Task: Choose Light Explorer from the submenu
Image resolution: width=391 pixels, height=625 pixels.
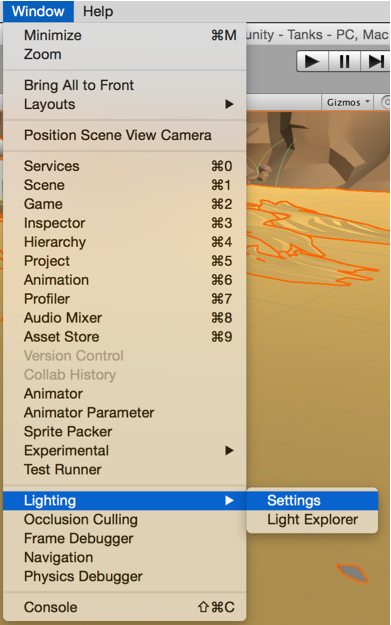Action: point(312,520)
